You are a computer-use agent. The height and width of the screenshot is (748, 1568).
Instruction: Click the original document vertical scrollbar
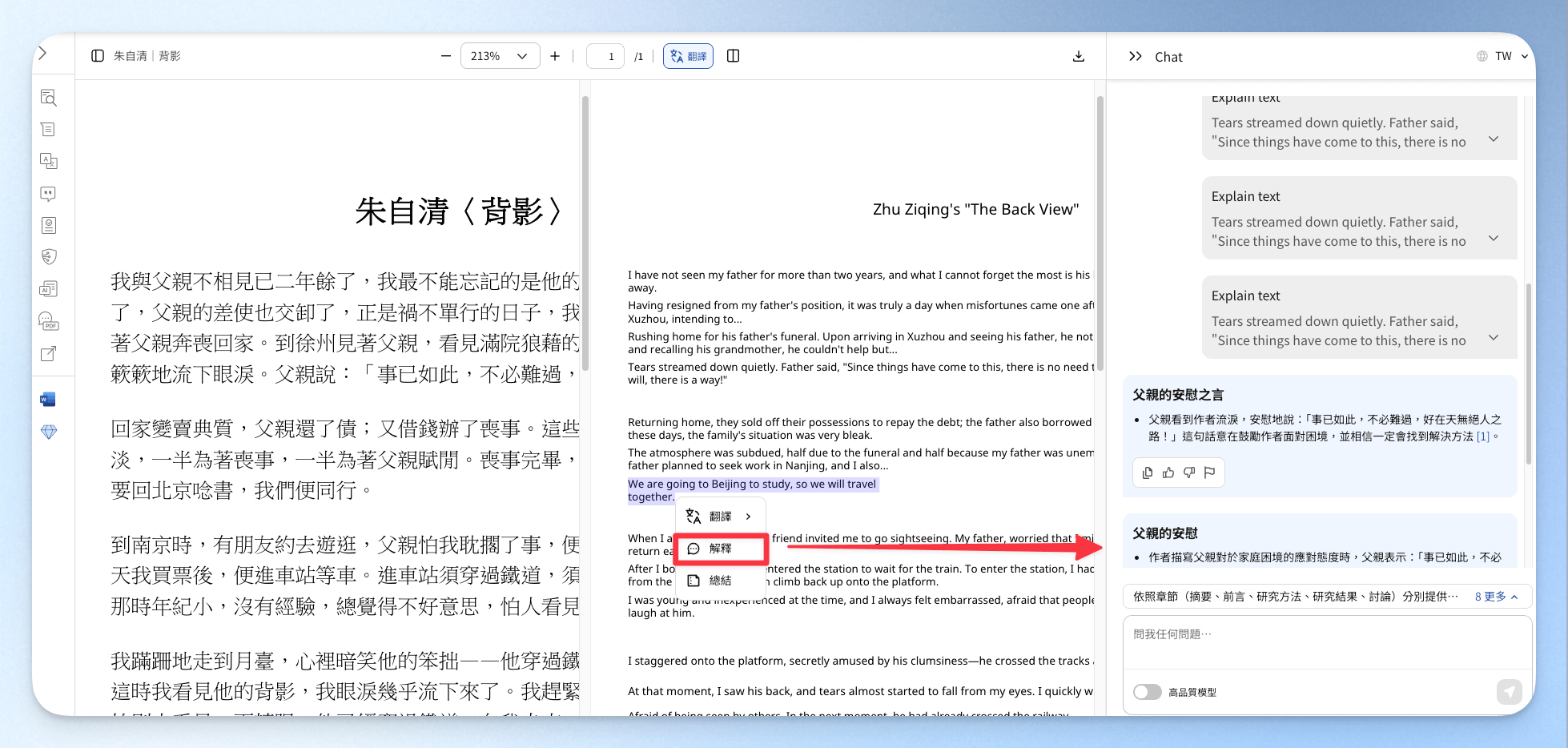[x=585, y=232]
